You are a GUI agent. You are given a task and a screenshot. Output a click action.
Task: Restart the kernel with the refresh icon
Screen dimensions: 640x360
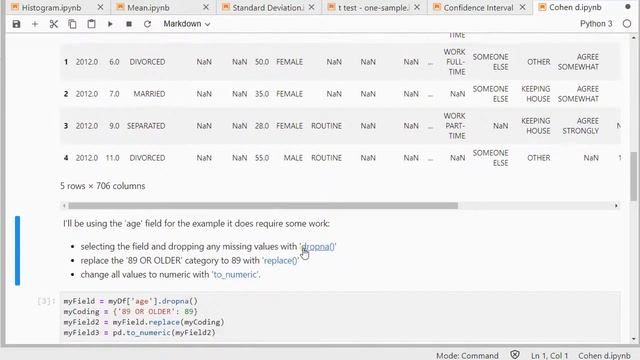pyautogui.click(x=147, y=24)
